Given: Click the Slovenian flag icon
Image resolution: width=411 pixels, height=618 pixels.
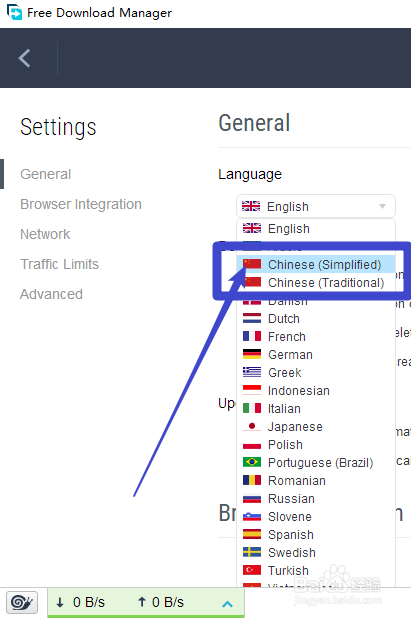Looking at the screenshot, I should [x=252, y=516].
